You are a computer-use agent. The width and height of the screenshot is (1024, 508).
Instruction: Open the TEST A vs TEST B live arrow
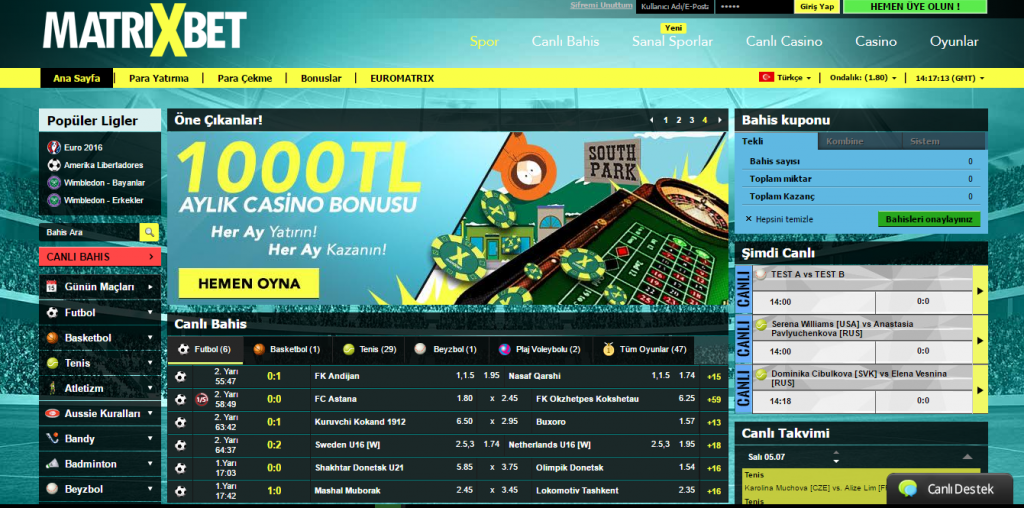click(980, 291)
